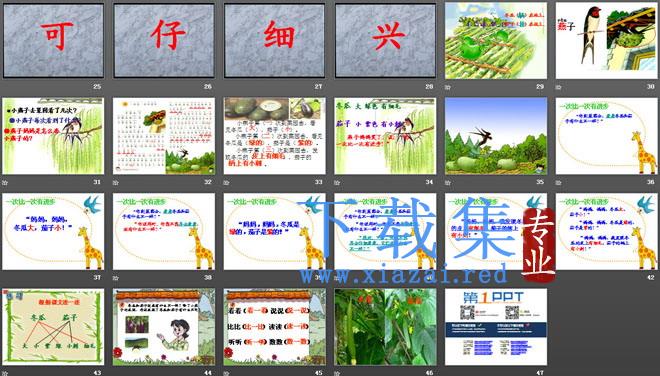The width and height of the screenshot is (660, 376).
Task: Click the animation star icon below slide 38
Action: [116, 278]
